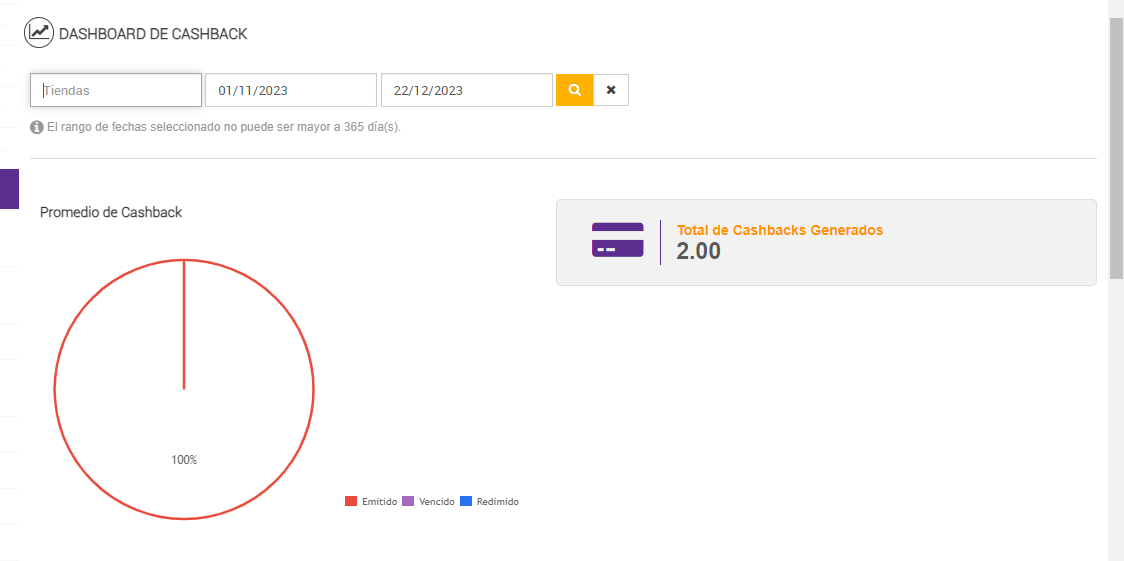Click the purple credit card icon
Viewport: 1124px width, 561px height.
[x=617, y=240]
